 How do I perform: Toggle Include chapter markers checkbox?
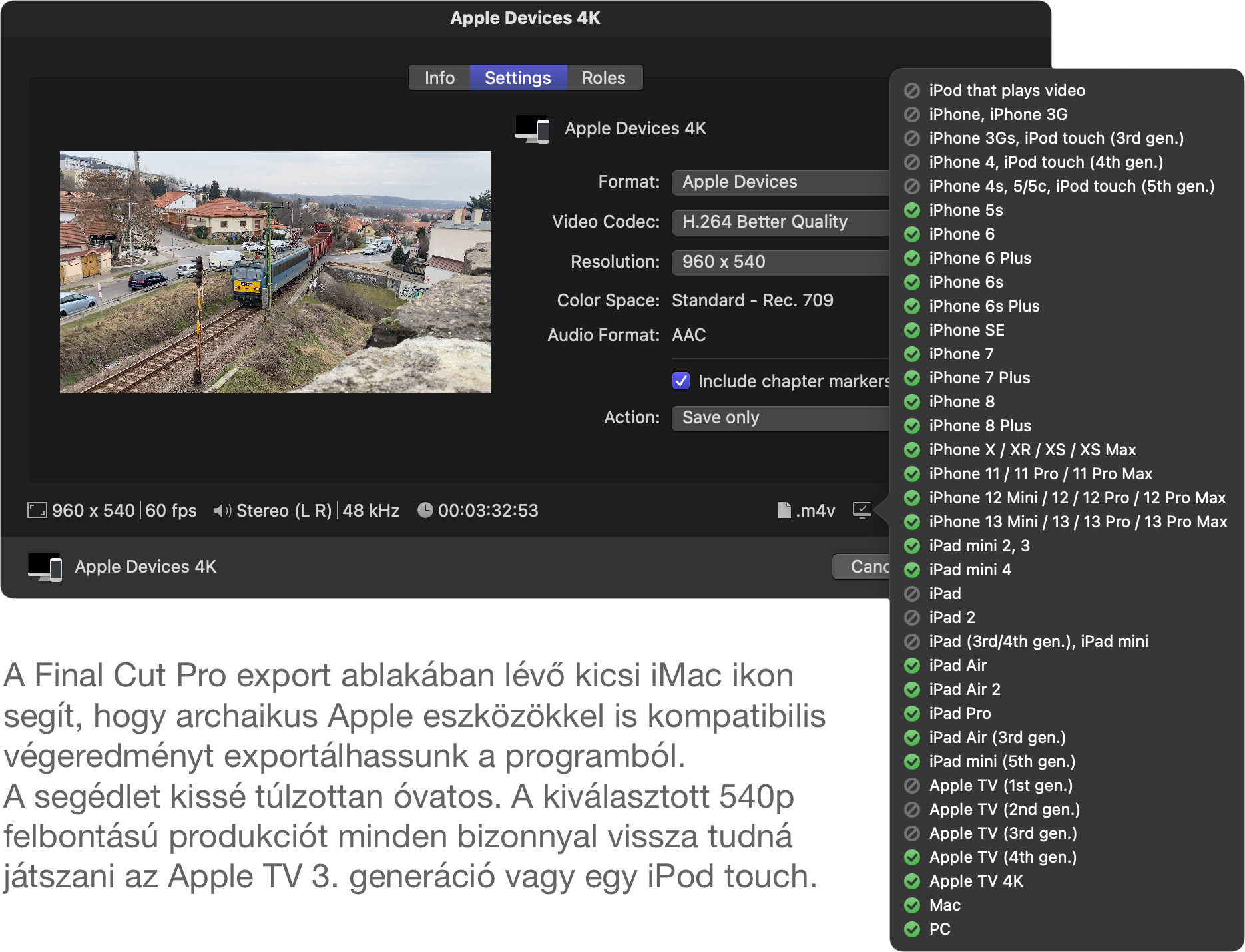681,381
